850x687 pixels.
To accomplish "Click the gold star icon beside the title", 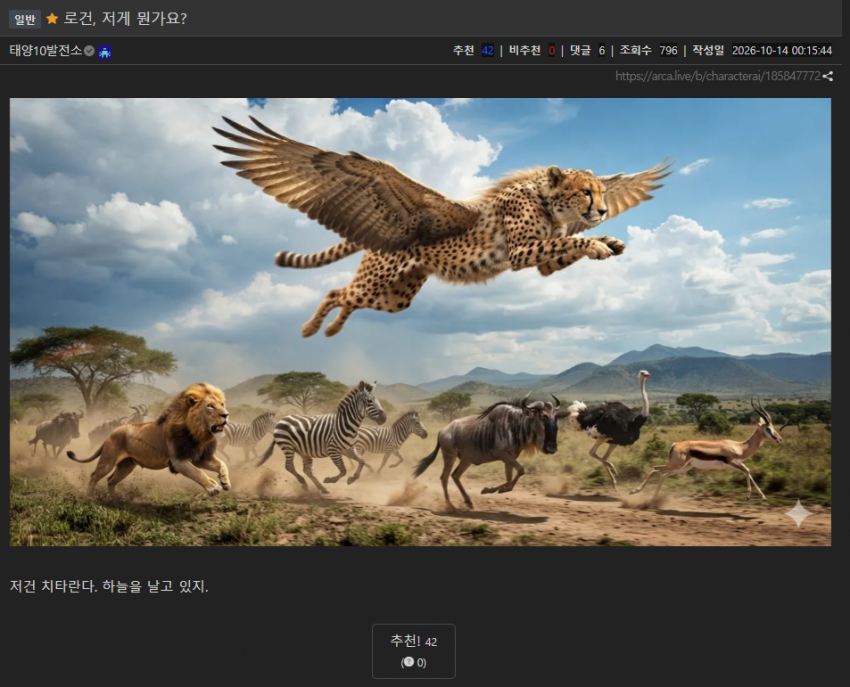I will click(x=52, y=19).
